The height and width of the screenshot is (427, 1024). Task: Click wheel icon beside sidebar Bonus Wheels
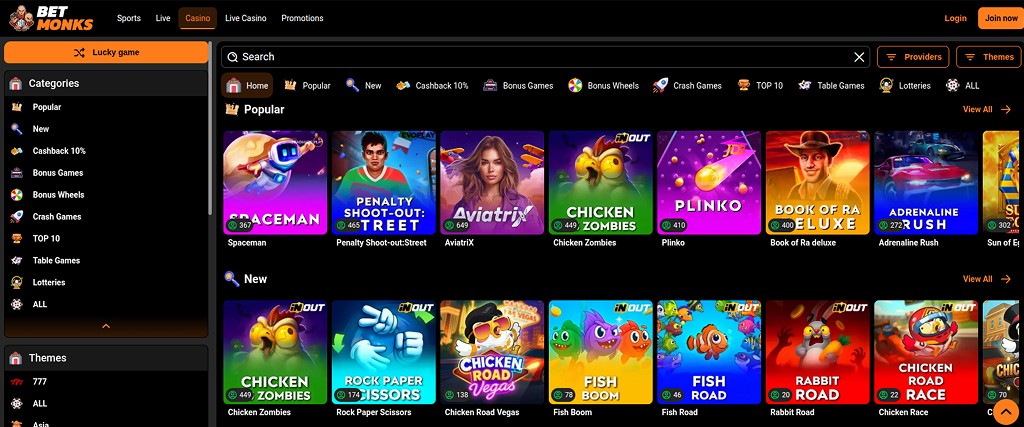pyautogui.click(x=17, y=195)
